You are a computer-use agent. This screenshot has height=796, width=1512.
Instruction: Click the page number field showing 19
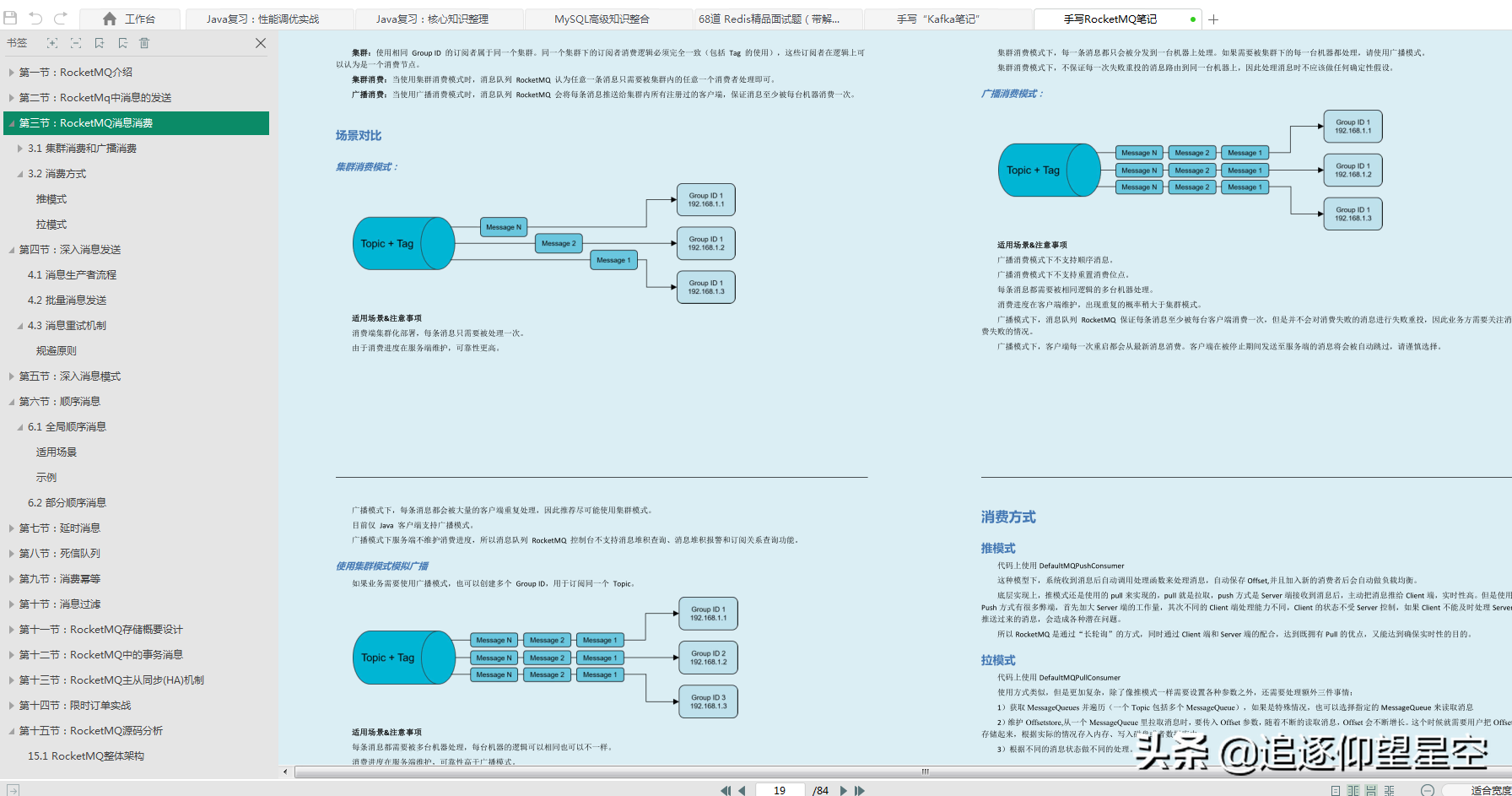pyautogui.click(x=780, y=790)
